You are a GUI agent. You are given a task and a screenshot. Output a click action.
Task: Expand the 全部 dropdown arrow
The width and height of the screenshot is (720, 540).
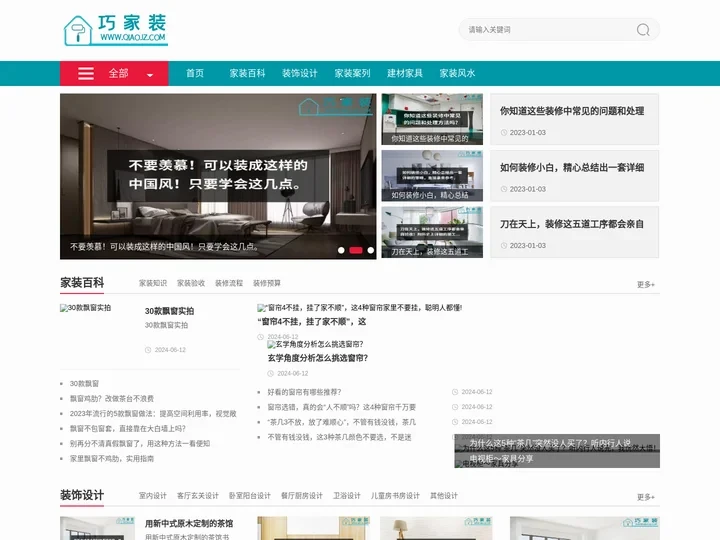pos(150,75)
